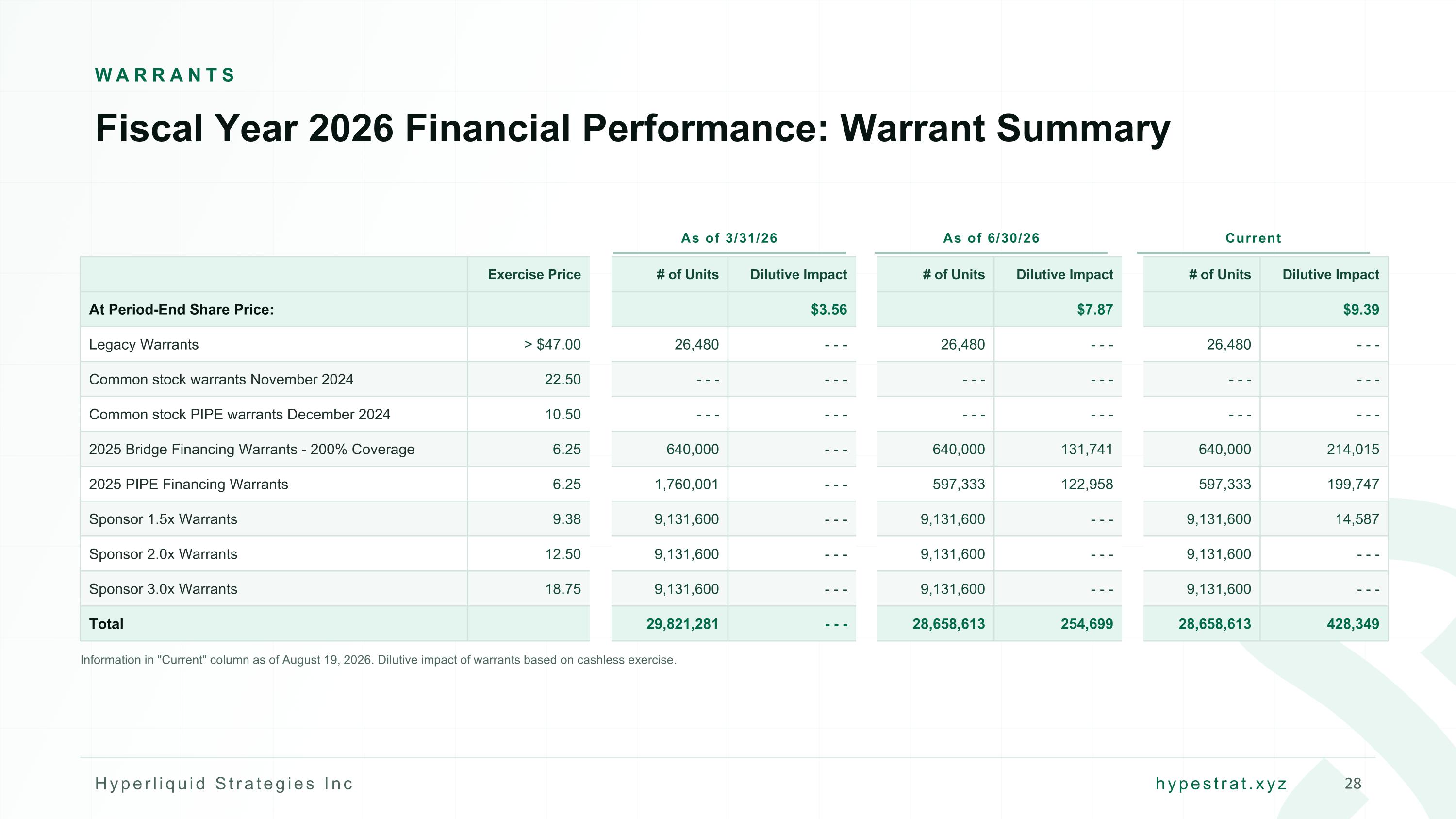Click 'Dilutive Impact' header under Current
Viewport: 1456px width, 819px height.
(1330, 275)
